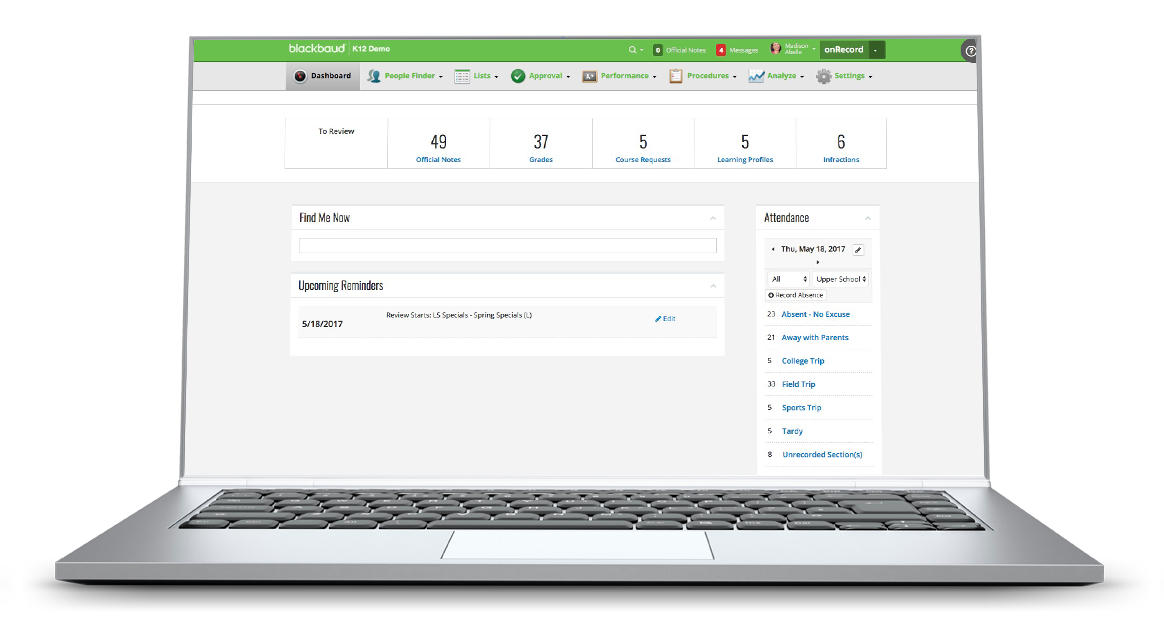Collapse the Find Me Now panel
1164x638 pixels.
(x=714, y=217)
